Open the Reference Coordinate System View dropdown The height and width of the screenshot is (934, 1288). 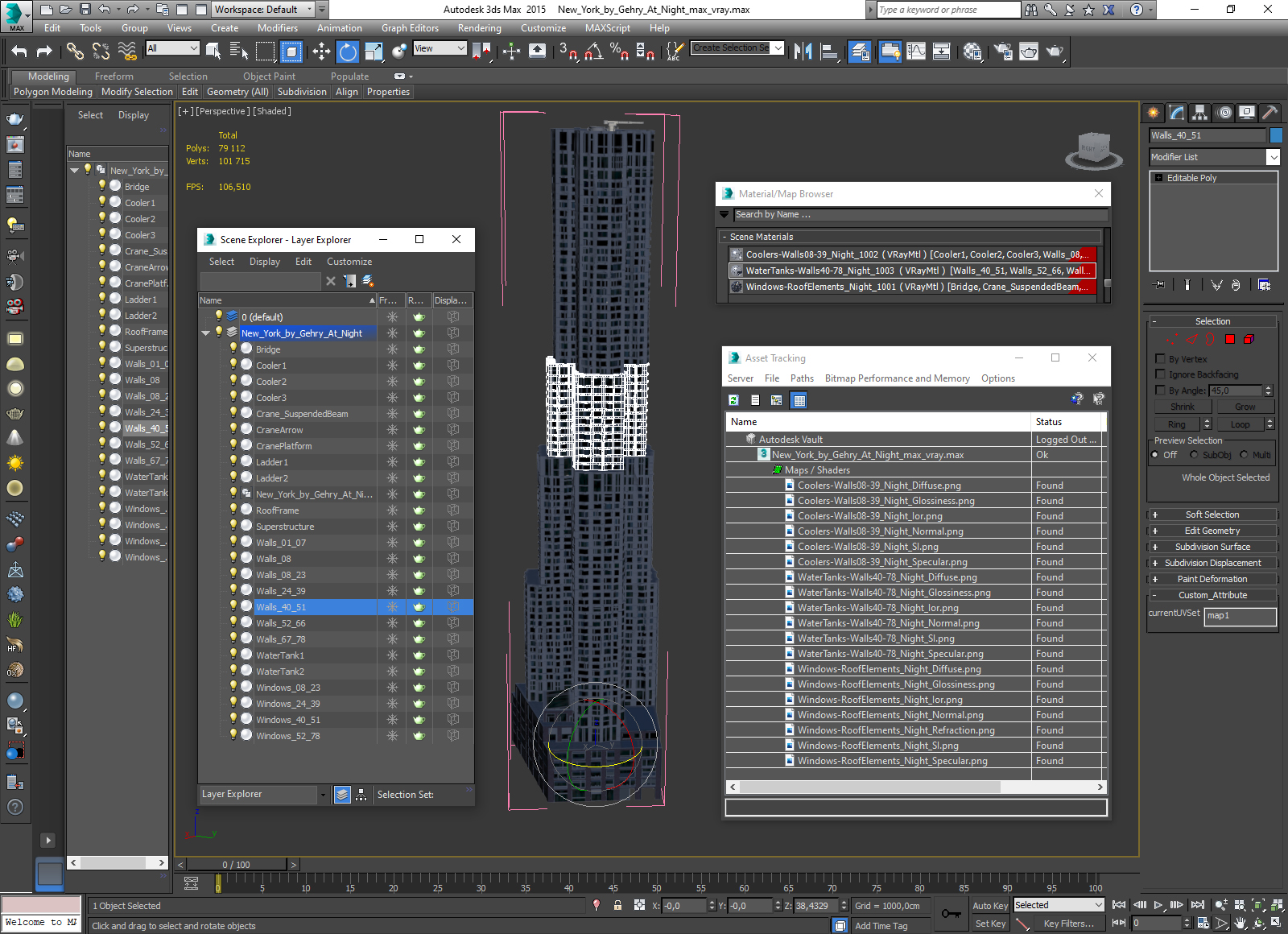[440, 48]
